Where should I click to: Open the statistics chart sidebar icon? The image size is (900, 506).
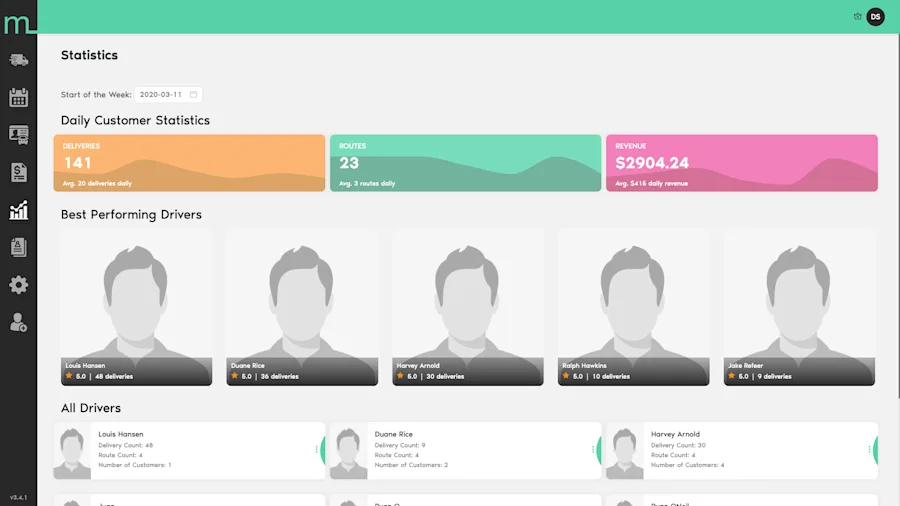[18, 210]
